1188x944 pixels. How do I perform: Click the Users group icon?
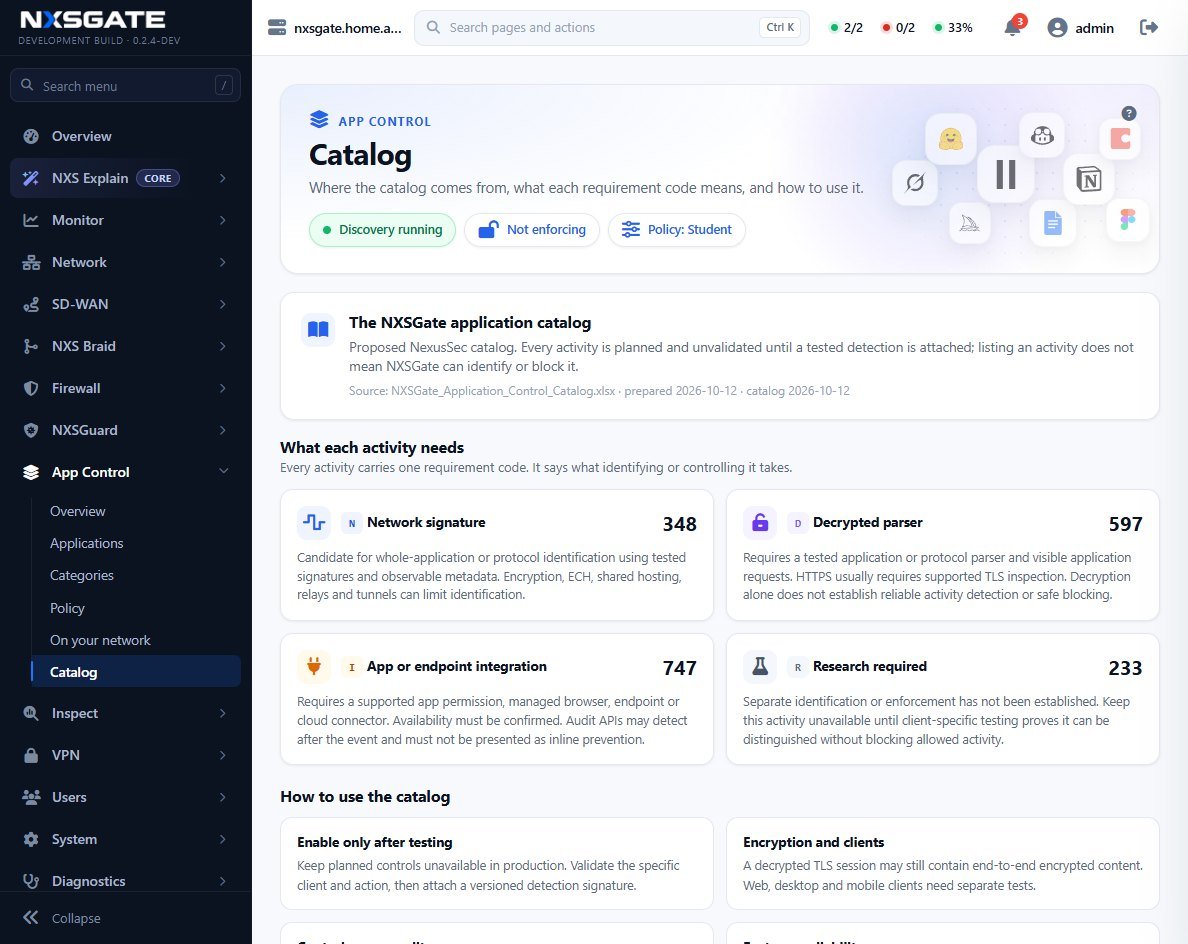click(31, 797)
